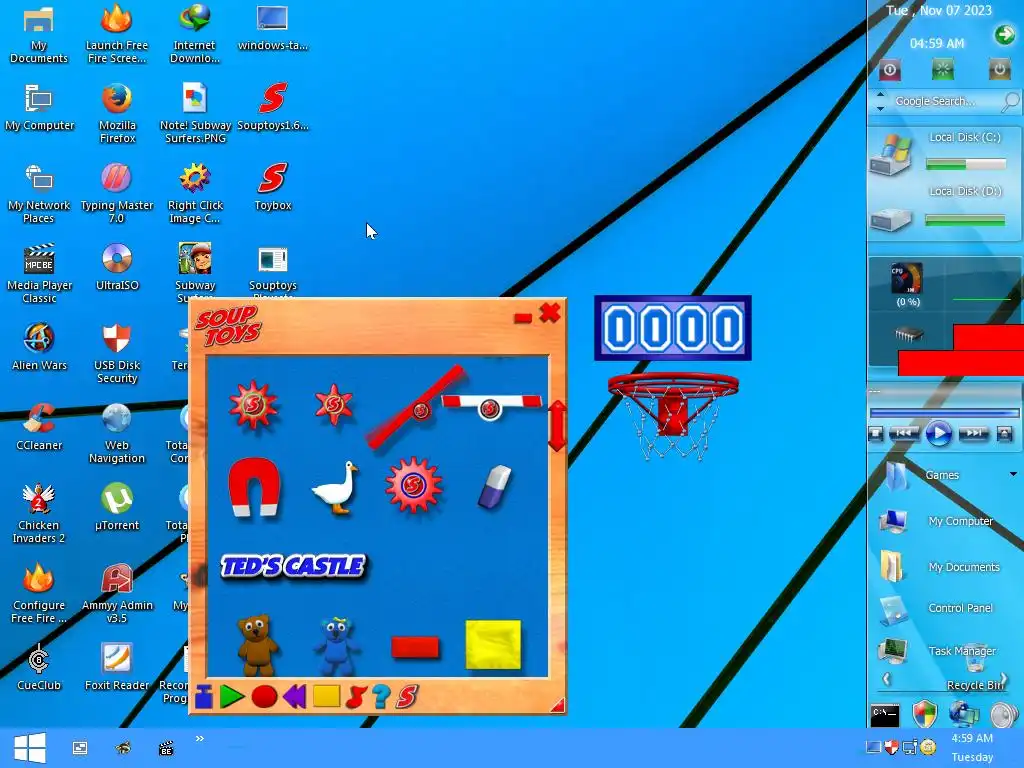
Task: Select the eraser toy
Action: 494,487
